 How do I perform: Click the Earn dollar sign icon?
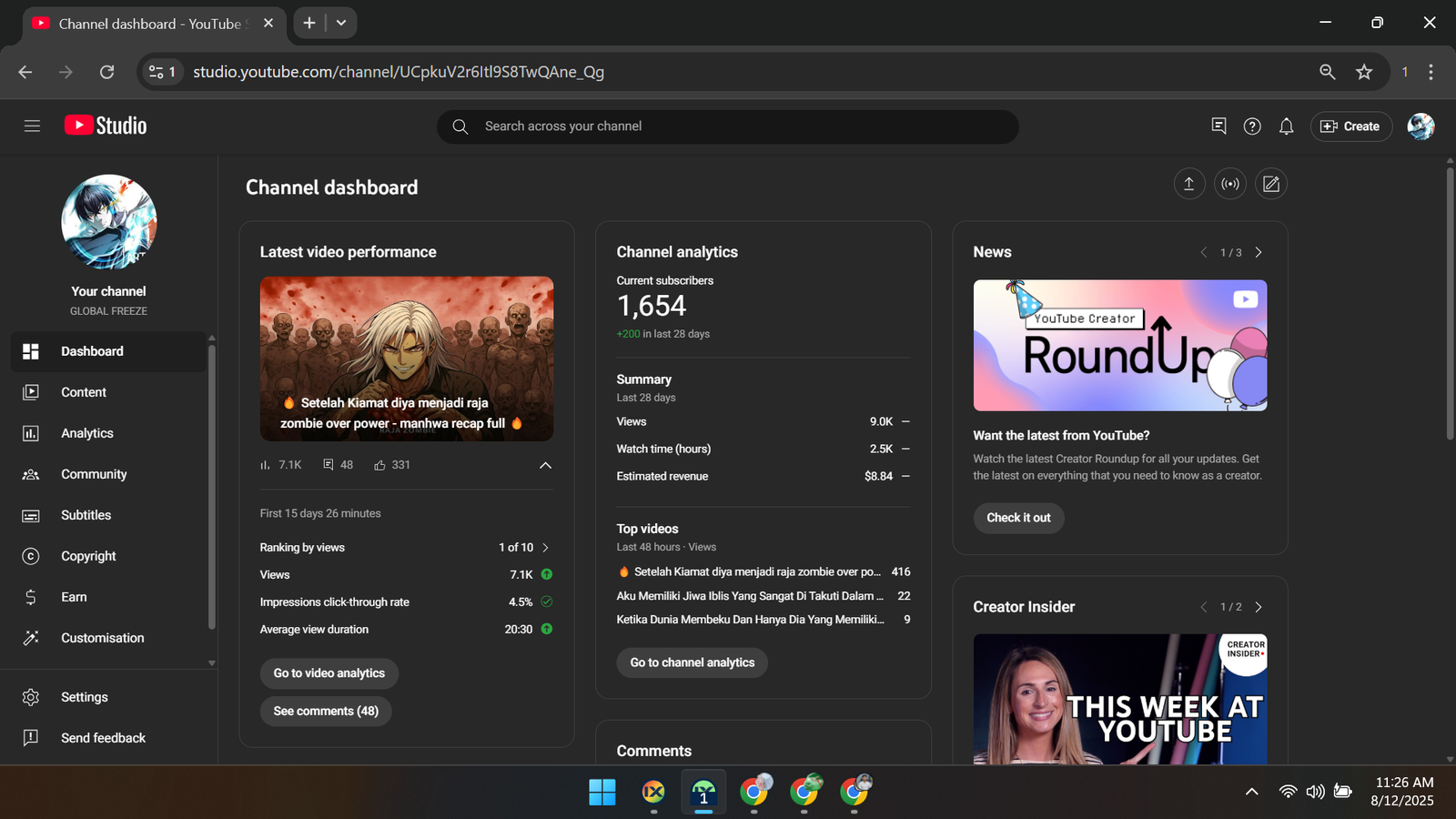(31, 597)
